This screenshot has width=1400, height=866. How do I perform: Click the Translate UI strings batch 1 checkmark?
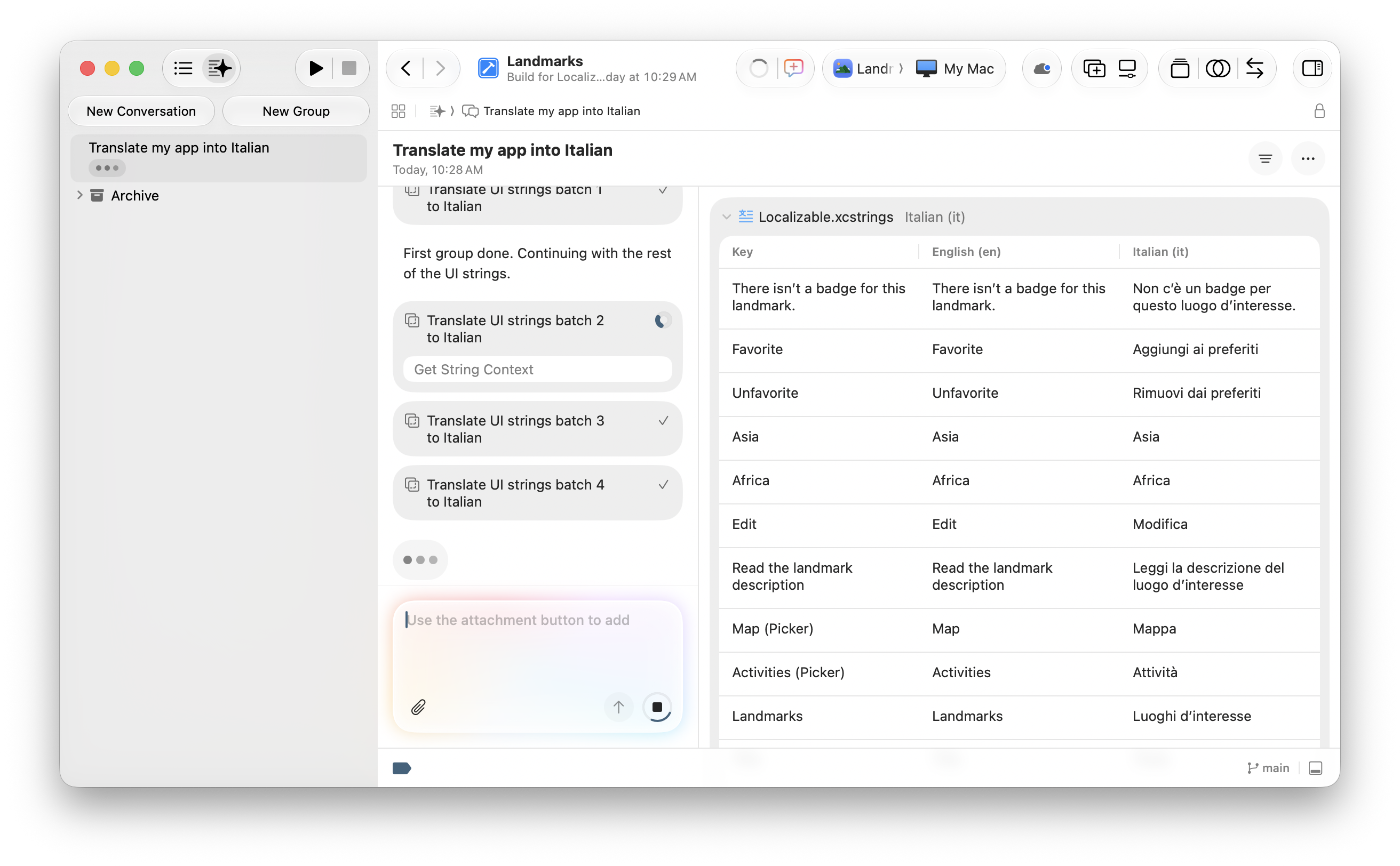click(x=663, y=191)
